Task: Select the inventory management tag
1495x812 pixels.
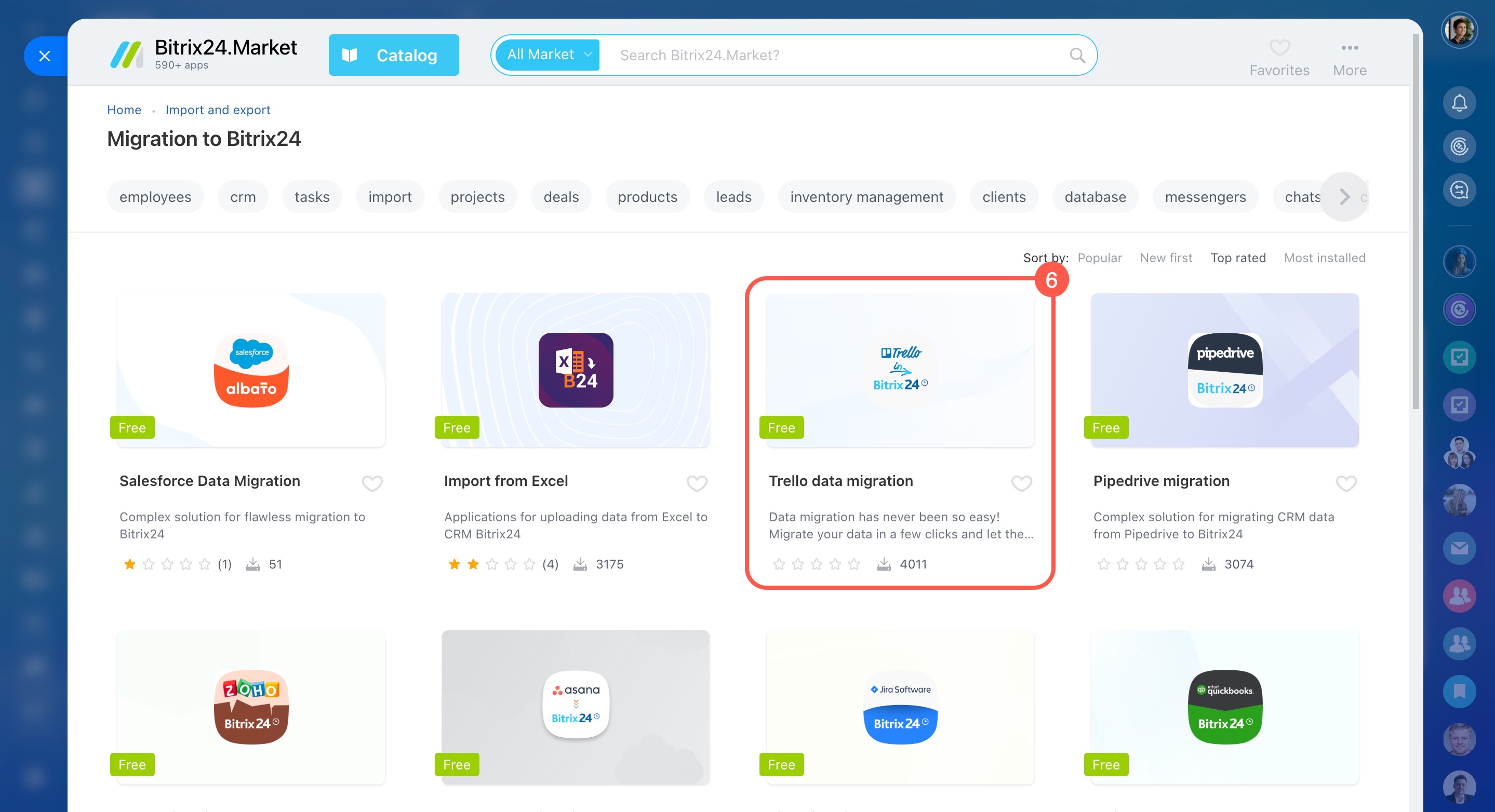Action: [866, 197]
